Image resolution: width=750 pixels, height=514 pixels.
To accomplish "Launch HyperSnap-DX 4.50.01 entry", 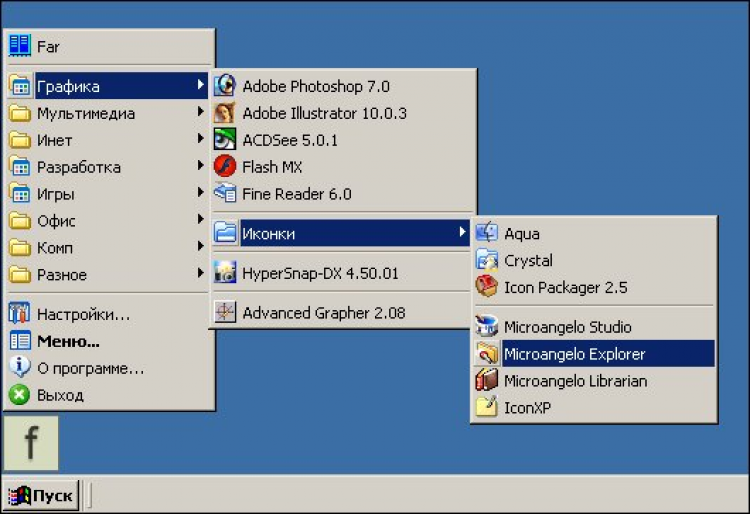I will (343, 273).
